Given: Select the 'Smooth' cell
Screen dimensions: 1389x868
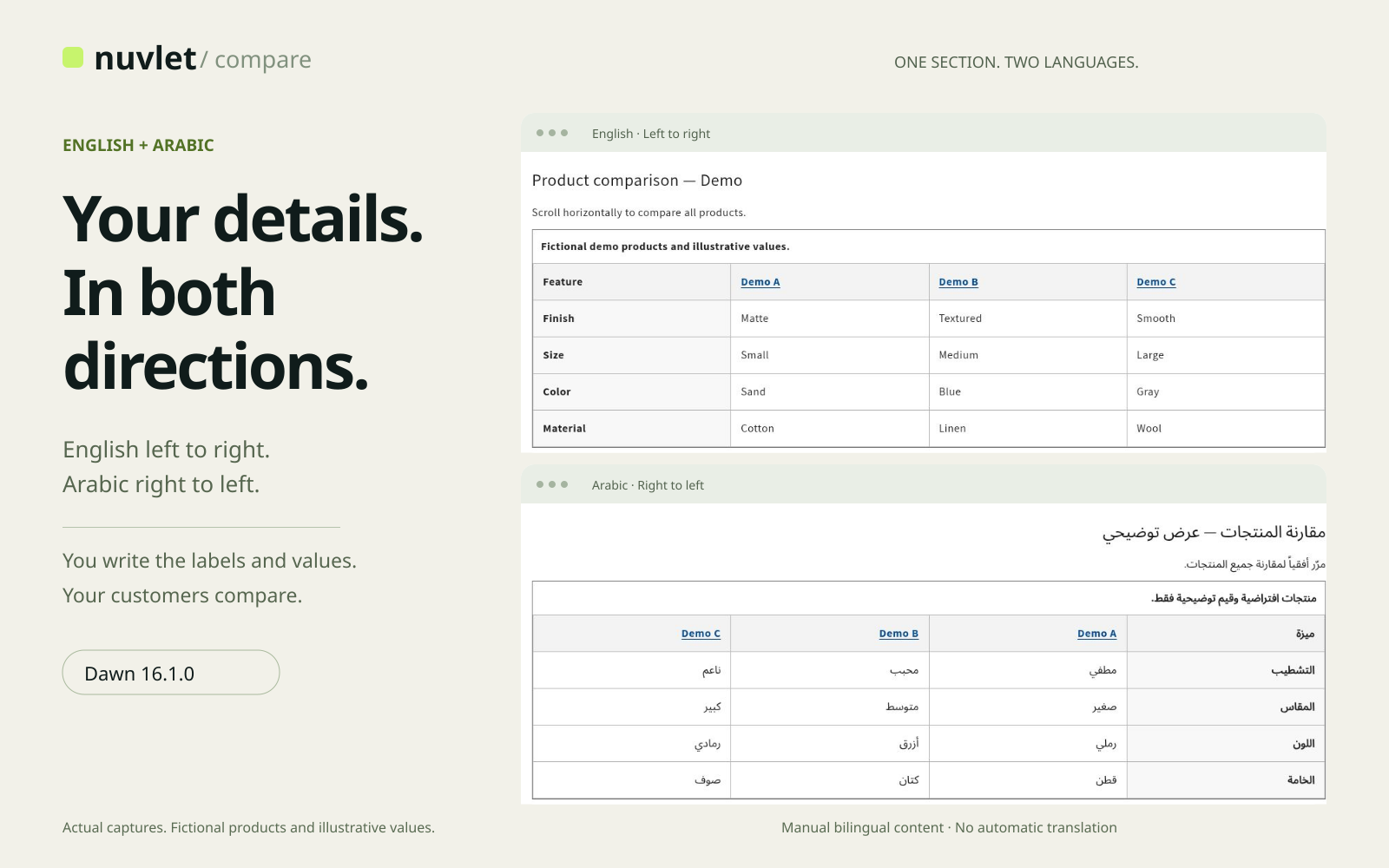Looking at the screenshot, I should (1226, 319).
